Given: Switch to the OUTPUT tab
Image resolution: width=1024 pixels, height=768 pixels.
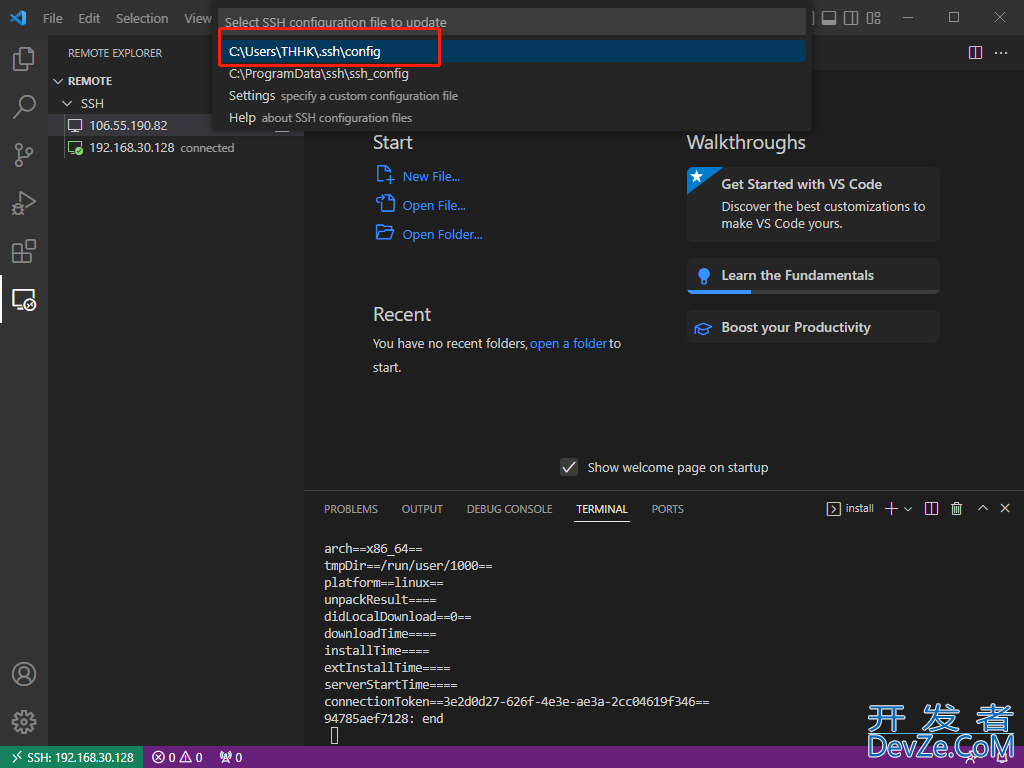Looking at the screenshot, I should coord(422,509).
